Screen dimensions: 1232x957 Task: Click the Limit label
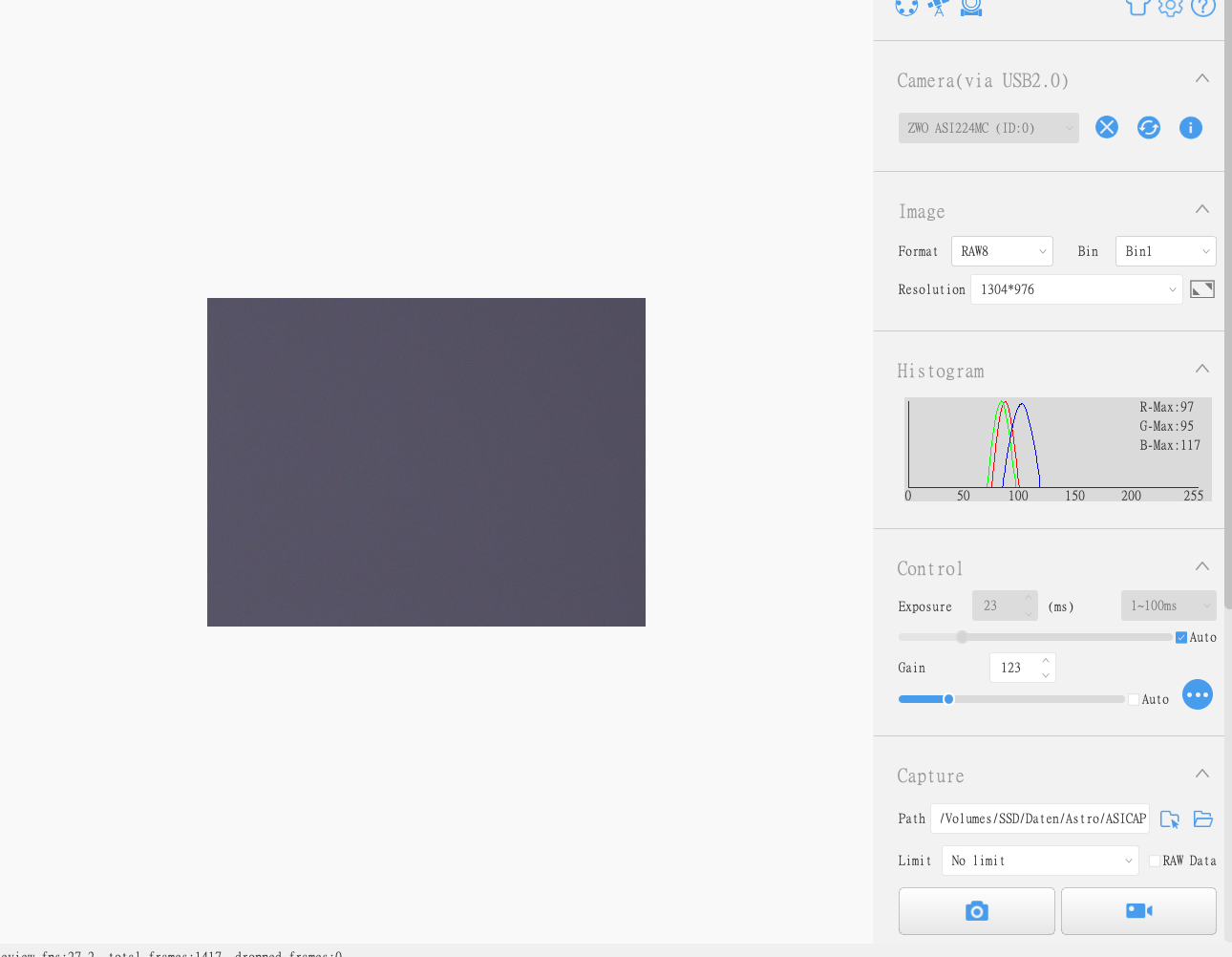pos(914,861)
